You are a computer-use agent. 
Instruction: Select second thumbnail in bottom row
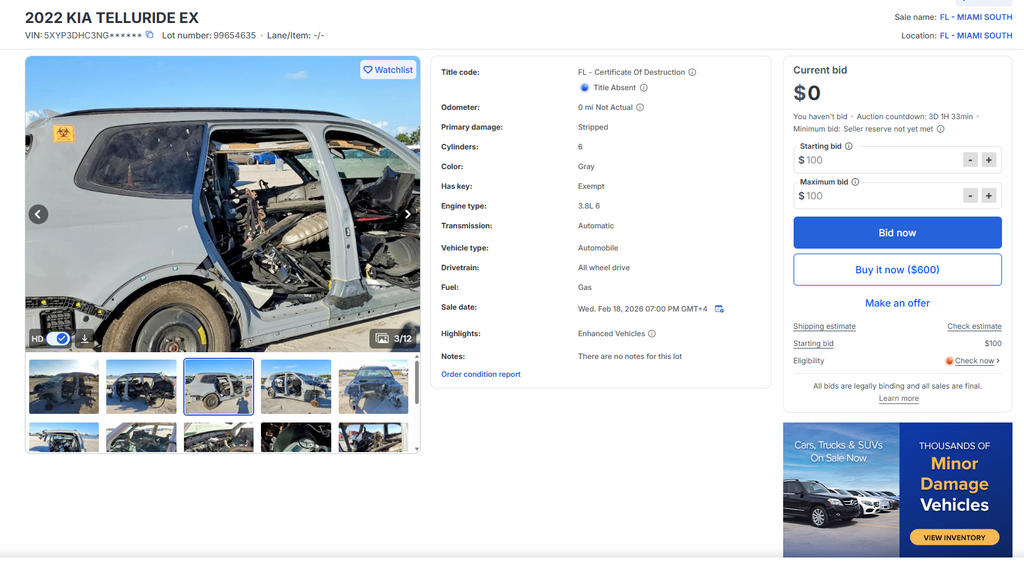tap(141, 437)
